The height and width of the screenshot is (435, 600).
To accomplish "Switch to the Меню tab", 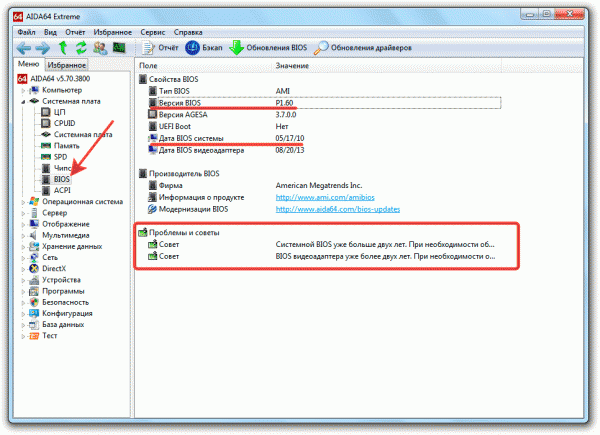I will coord(29,64).
